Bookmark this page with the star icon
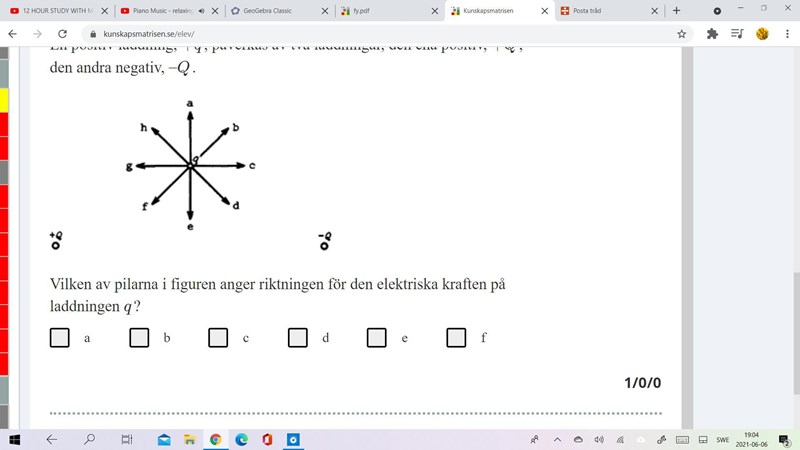The height and width of the screenshot is (450, 800). [x=682, y=33]
